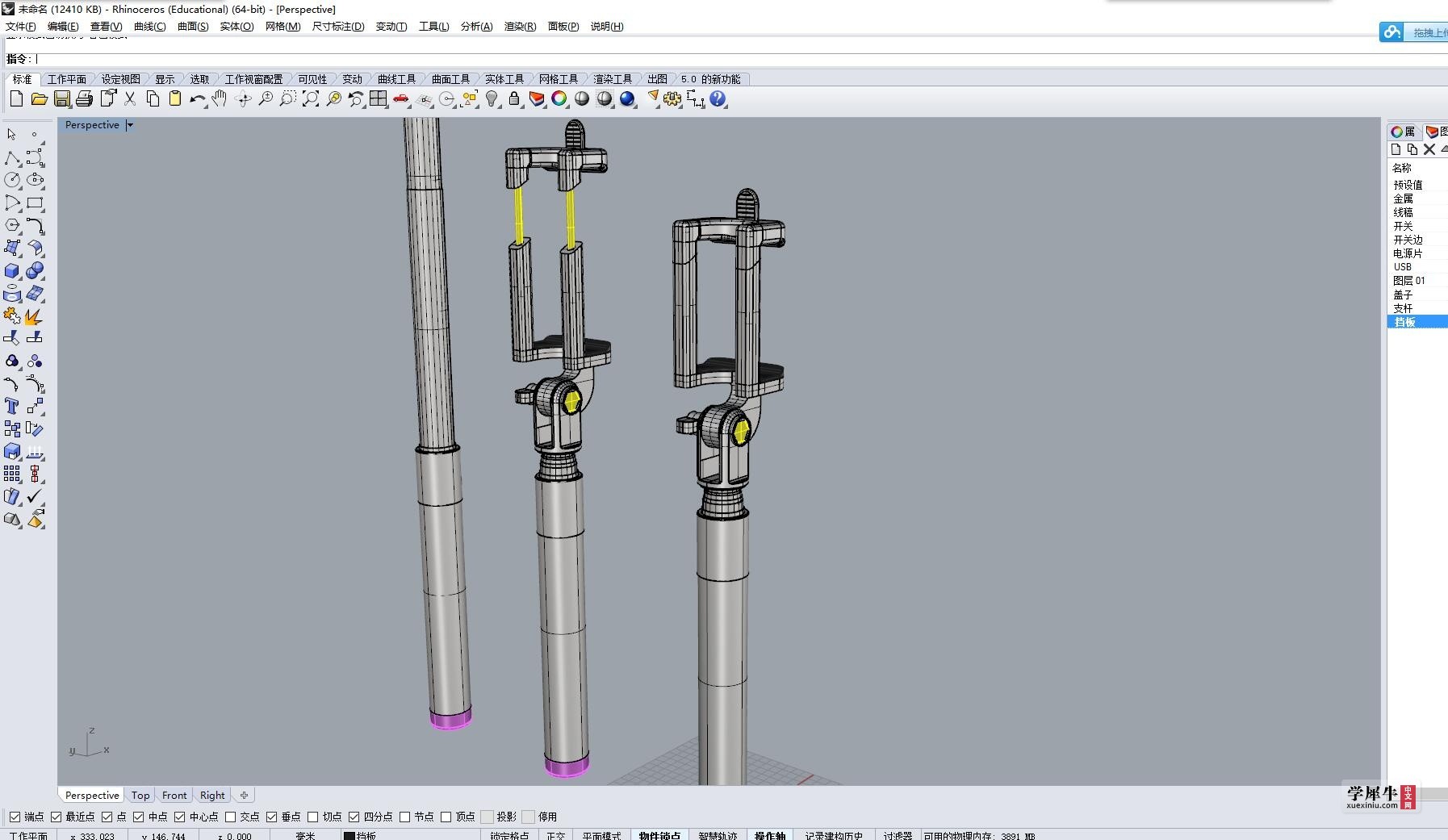Click the New file icon
This screenshot has height=840, width=1448.
pyautogui.click(x=16, y=99)
